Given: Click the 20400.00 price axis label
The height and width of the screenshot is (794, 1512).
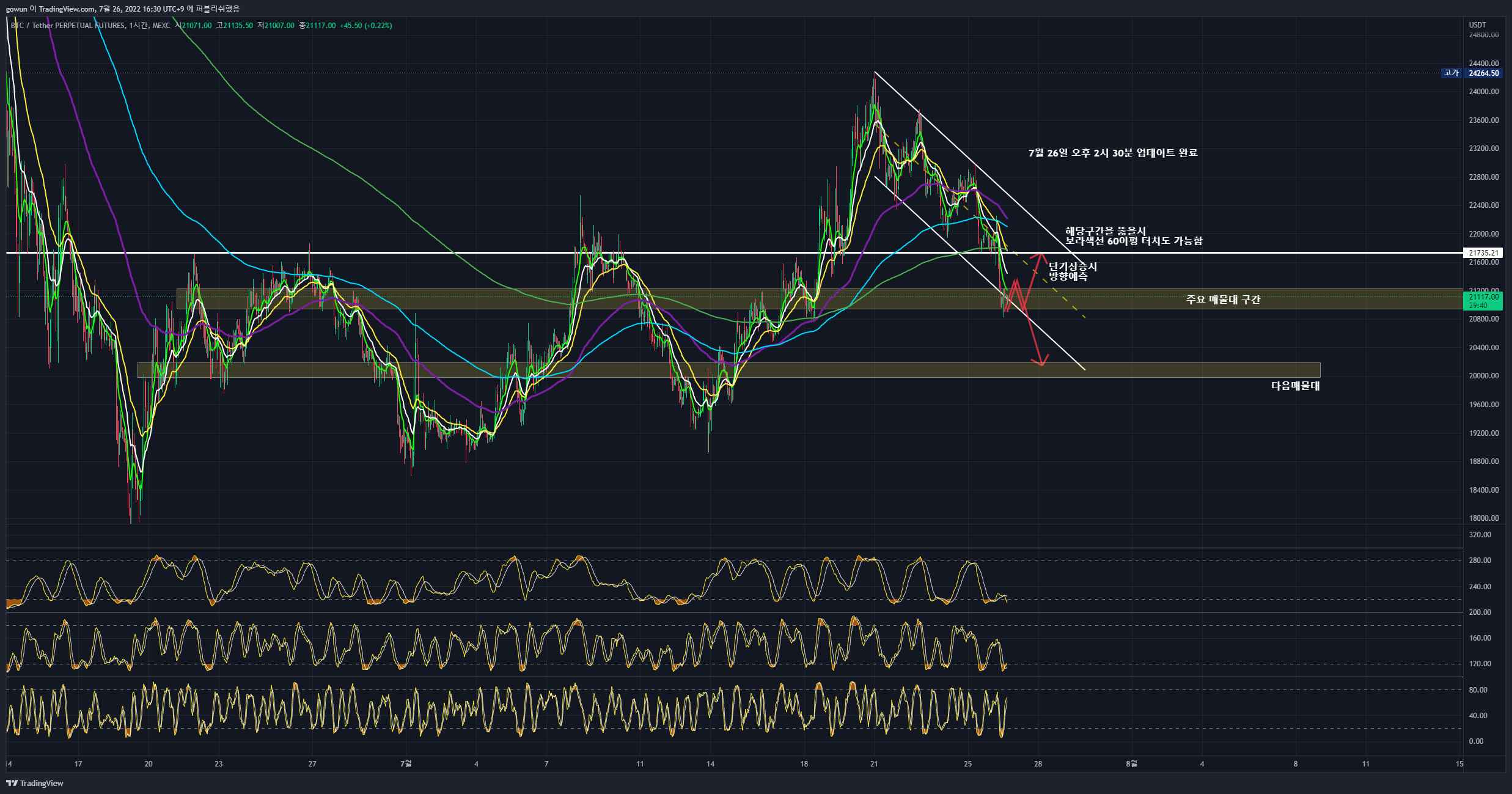Looking at the screenshot, I should tap(1484, 348).
